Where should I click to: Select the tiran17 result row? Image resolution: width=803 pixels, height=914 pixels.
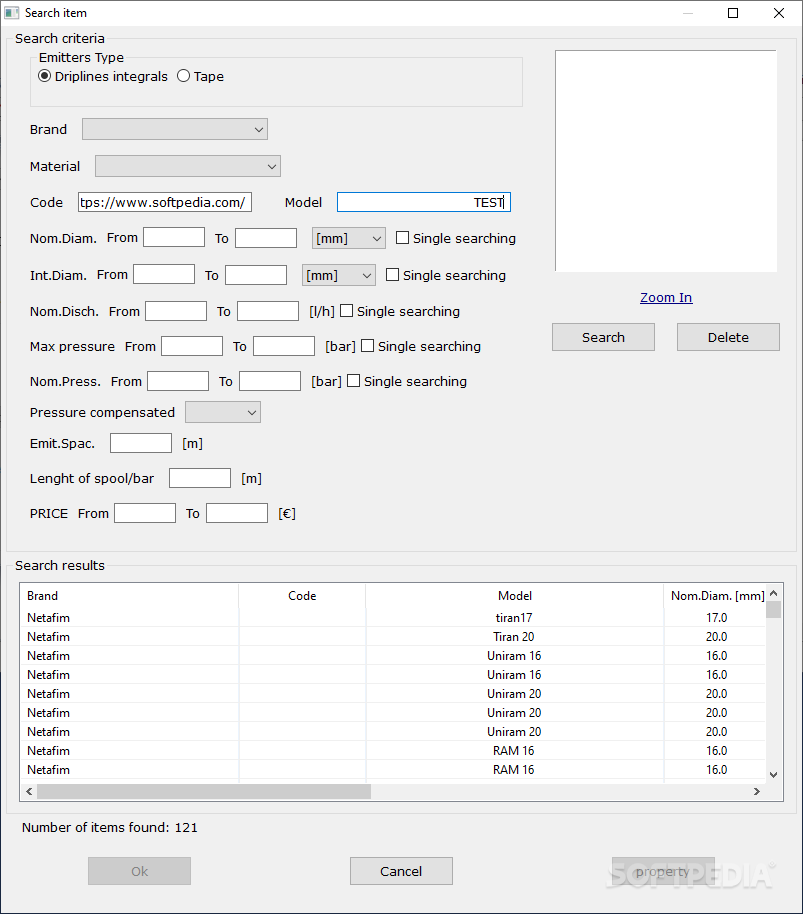[x=393, y=617]
